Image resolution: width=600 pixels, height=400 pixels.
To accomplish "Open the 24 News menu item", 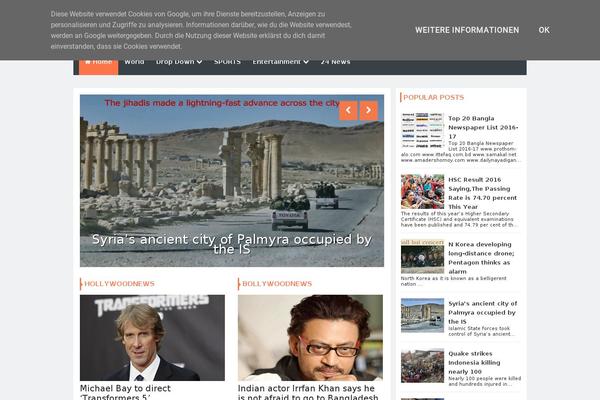I will click(335, 63).
